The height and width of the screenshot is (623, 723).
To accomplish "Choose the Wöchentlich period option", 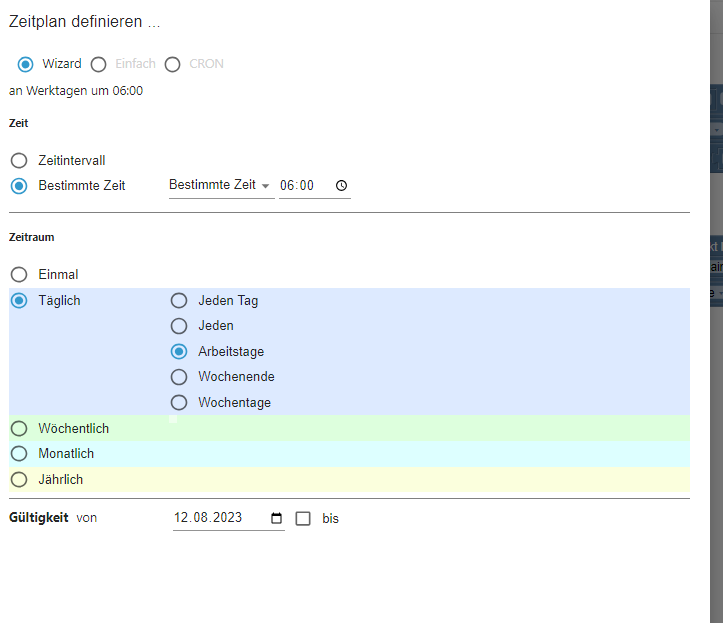I will click(x=19, y=428).
